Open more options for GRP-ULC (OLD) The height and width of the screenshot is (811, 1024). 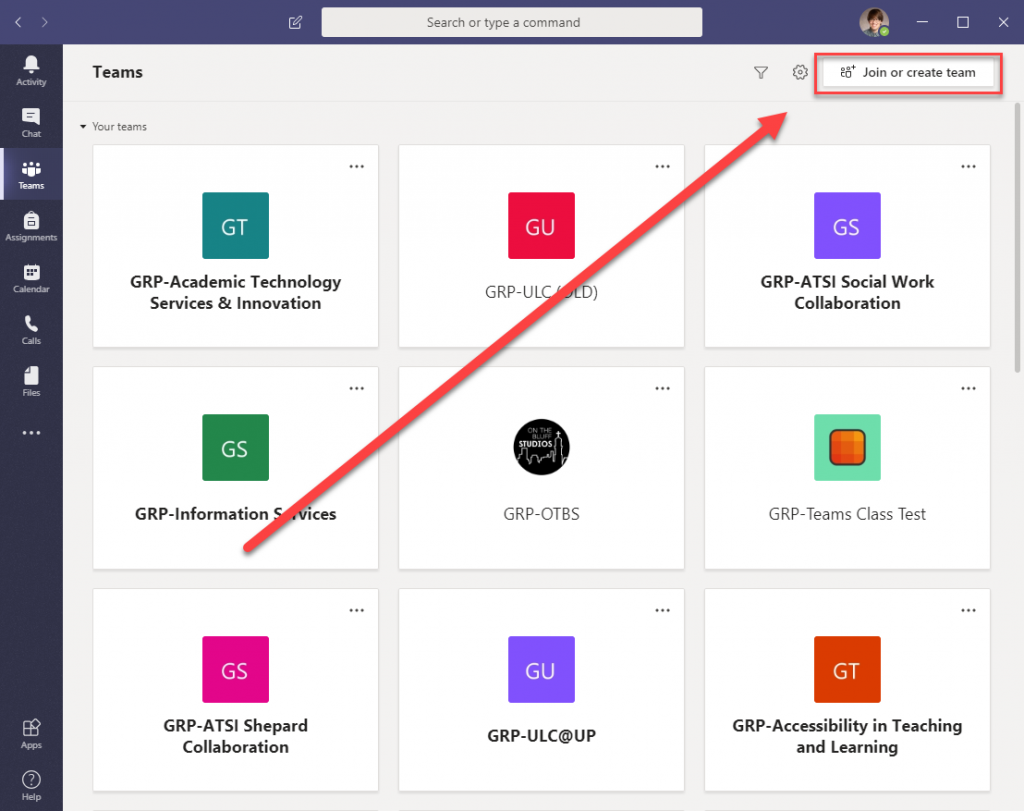pyautogui.click(x=662, y=167)
